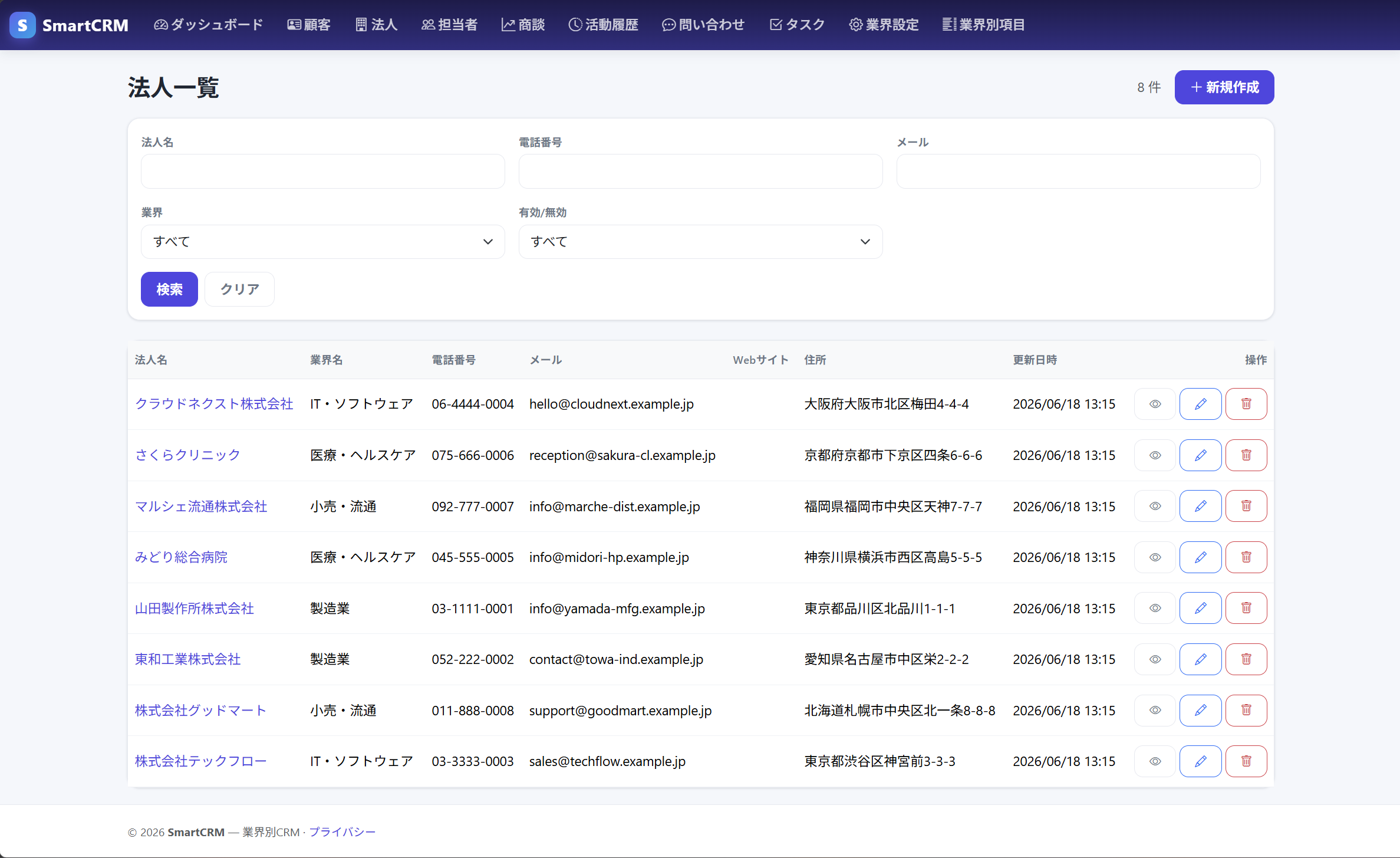View クラウドネクスト株式会社 details via eye icon
The height and width of the screenshot is (858, 1400).
coord(1155,404)
